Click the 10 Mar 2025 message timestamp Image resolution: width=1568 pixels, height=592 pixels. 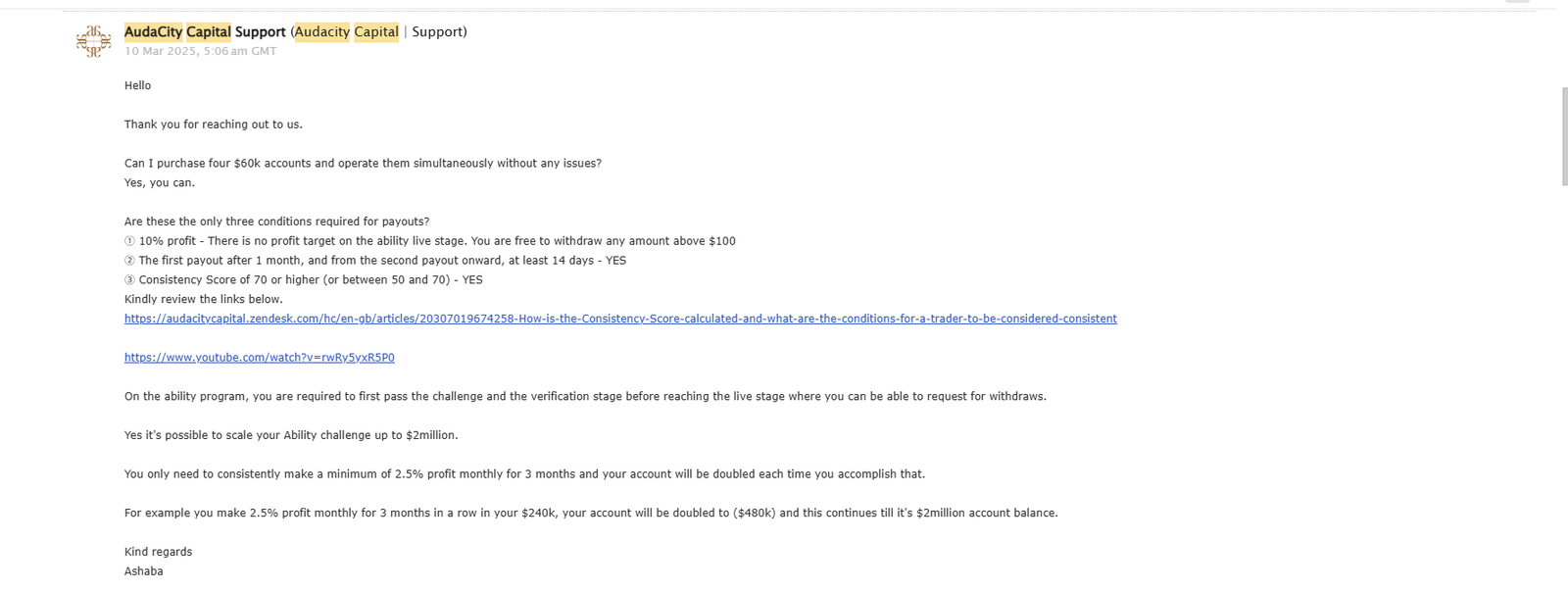[x=200, y=51]
